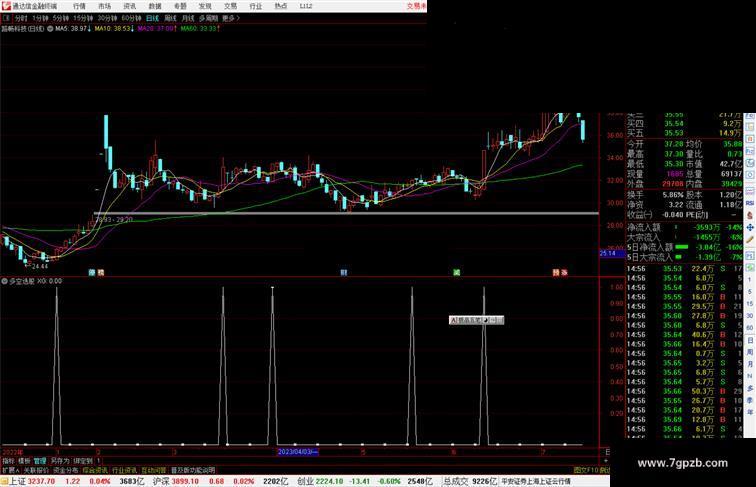This screenshot has width=756, height=487.
Task: Open the 发现 menu
Action: (205, 6)
